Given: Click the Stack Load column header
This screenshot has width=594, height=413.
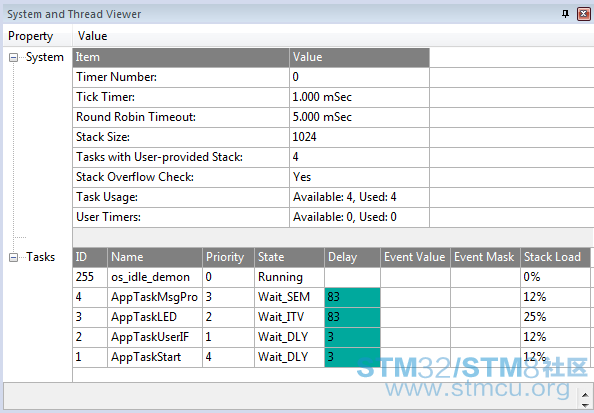Looking at the screenshot, I should (x=555, y=257).
